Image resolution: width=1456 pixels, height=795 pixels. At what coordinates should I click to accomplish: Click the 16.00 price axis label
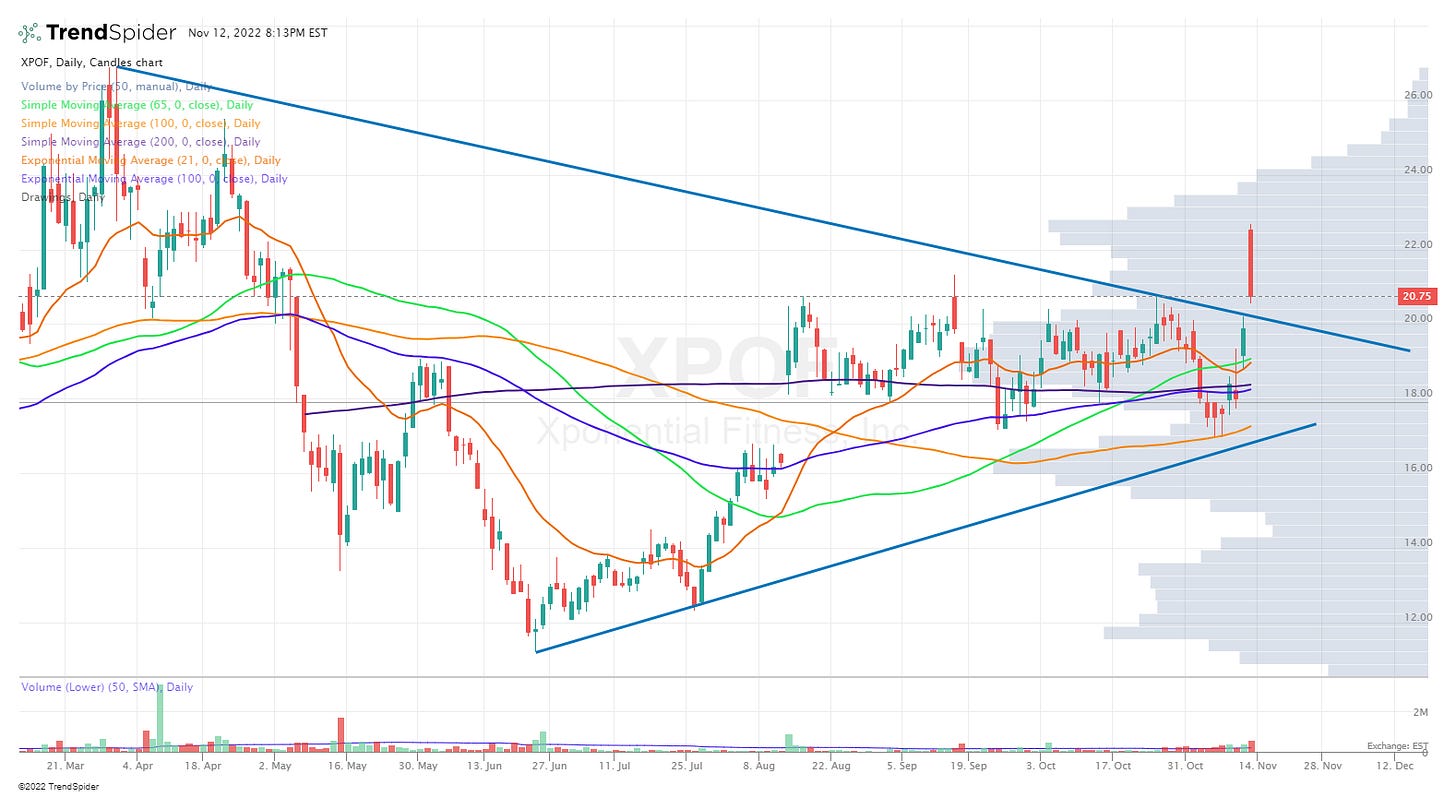1416,468
